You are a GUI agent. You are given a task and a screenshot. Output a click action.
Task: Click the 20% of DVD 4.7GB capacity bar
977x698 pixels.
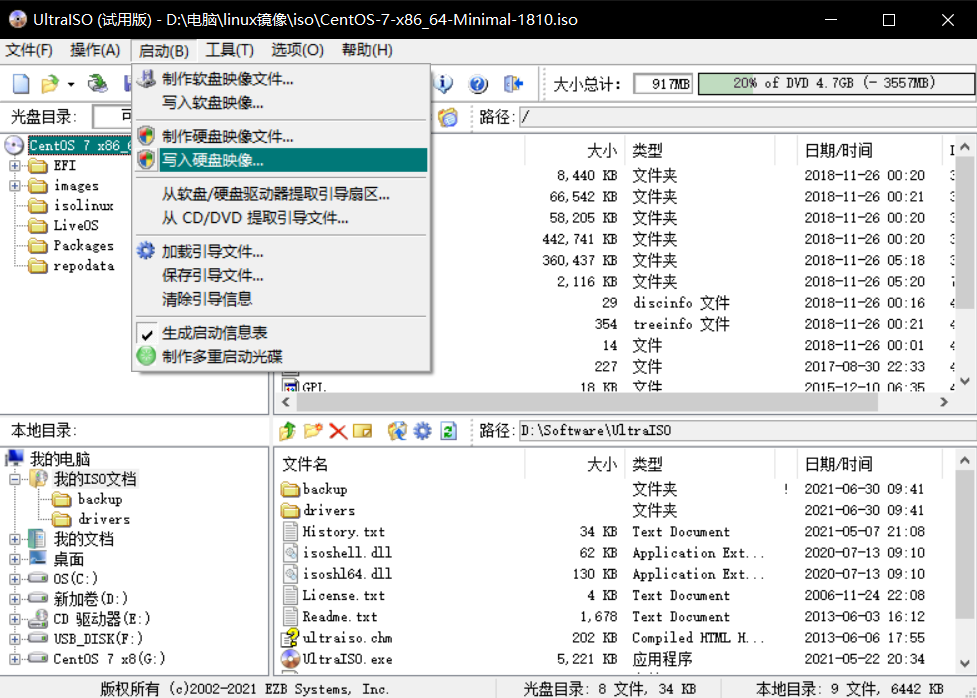click(835, 84)
